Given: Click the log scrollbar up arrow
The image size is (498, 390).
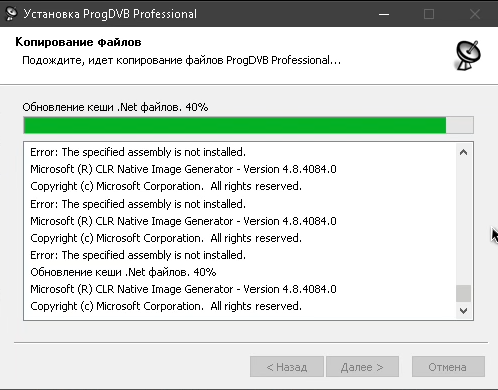Looking at the screenshot, I should coord(463,152).
